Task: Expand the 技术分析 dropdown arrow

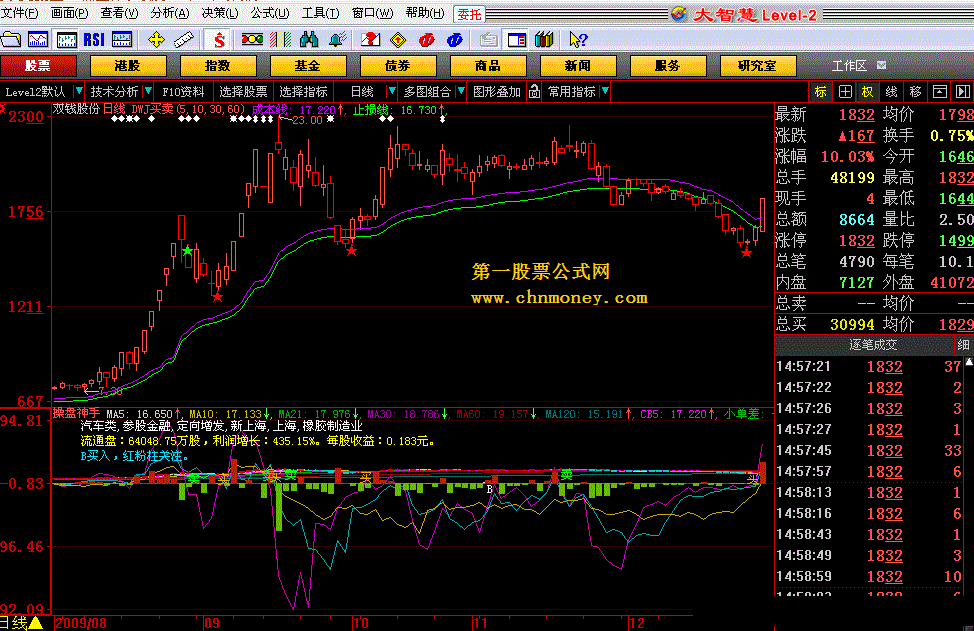Action: pyautogui.click(x=148, y=91)
